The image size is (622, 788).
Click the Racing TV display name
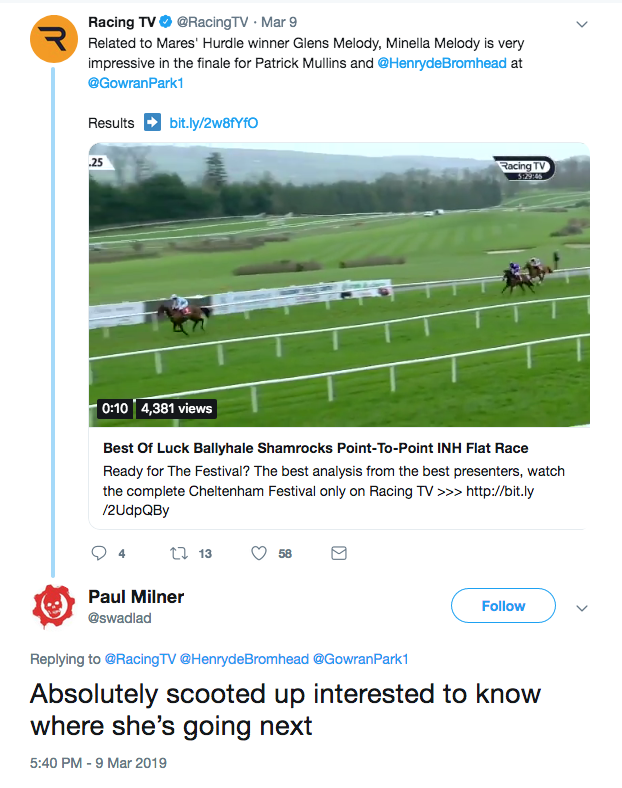[x=122, y=22]
